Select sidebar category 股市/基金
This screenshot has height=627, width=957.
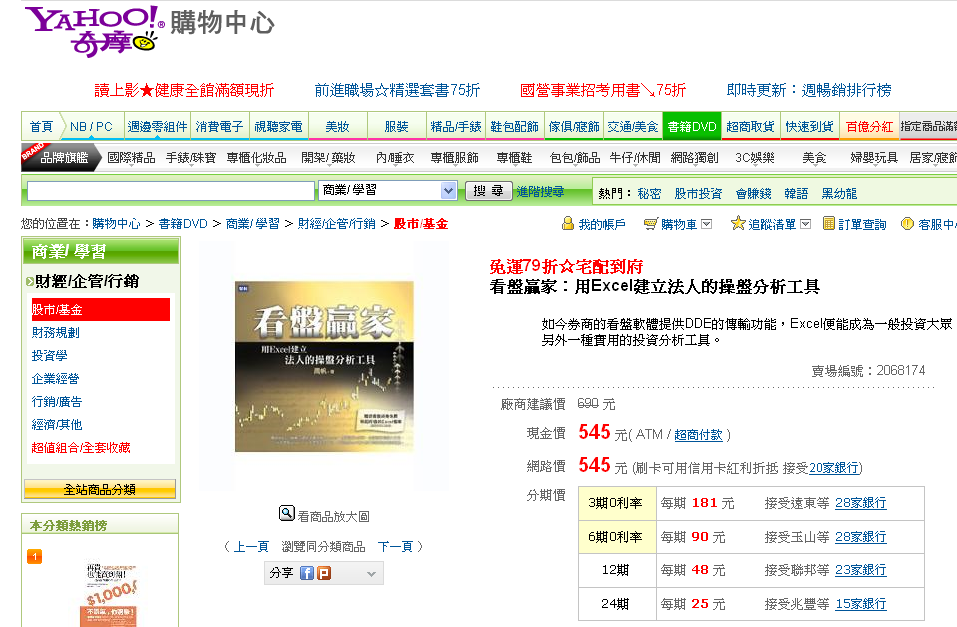(101, 310)
